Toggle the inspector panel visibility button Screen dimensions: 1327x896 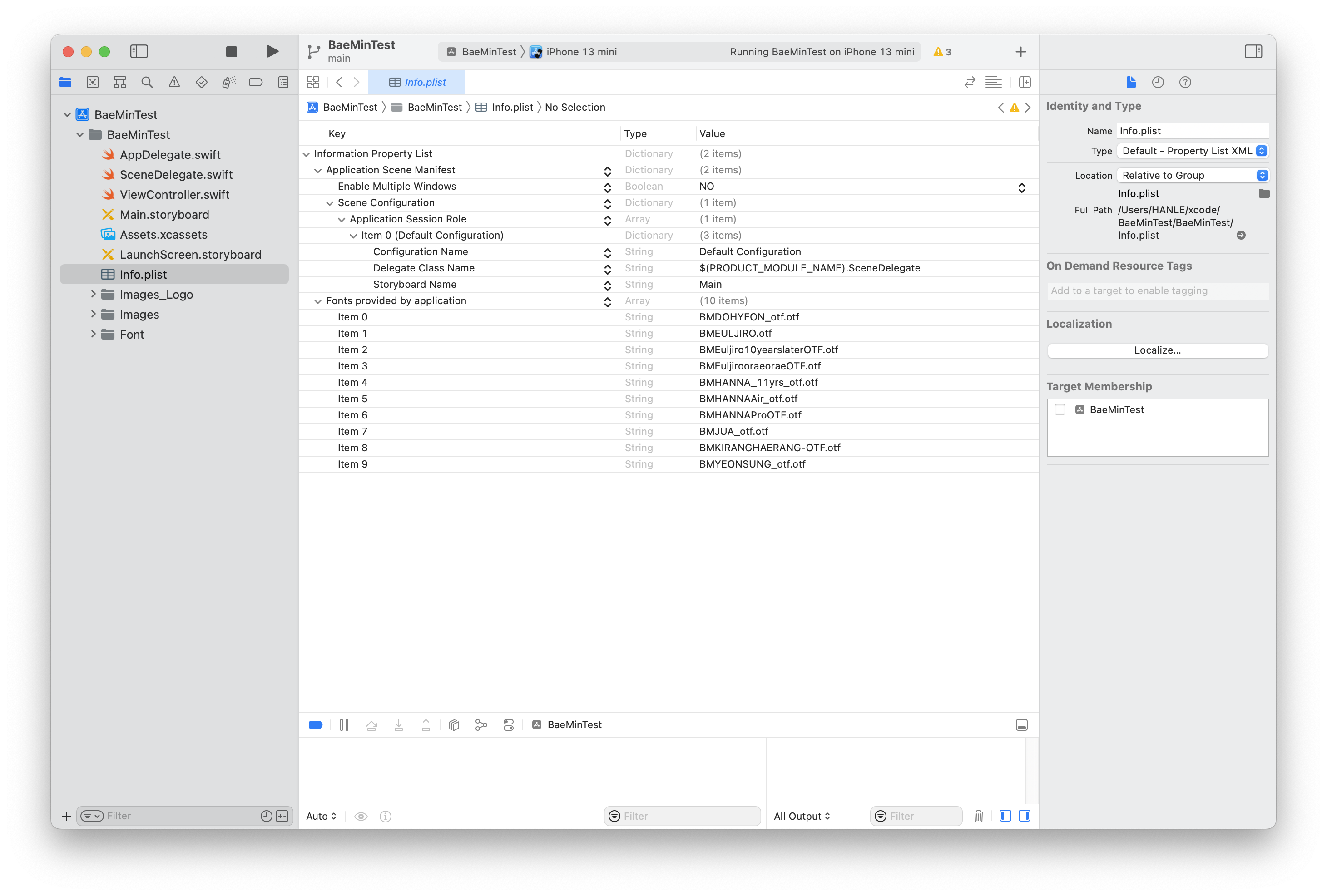coord(1253,52)
